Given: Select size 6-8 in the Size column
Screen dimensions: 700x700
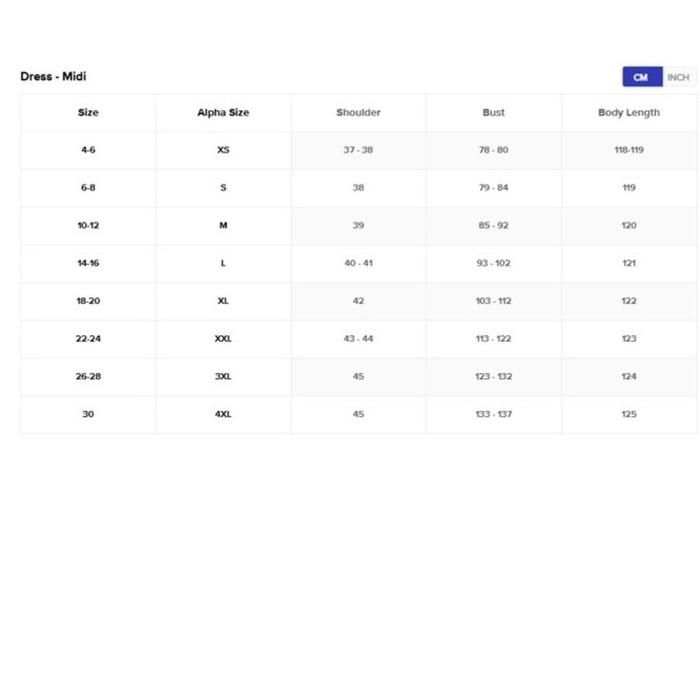Looking at the screenshot, I should 88,188.
